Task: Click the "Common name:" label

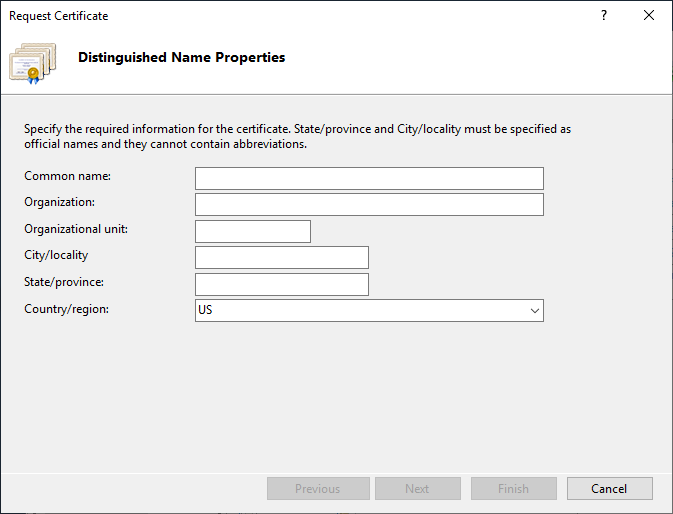Action: 67,176
